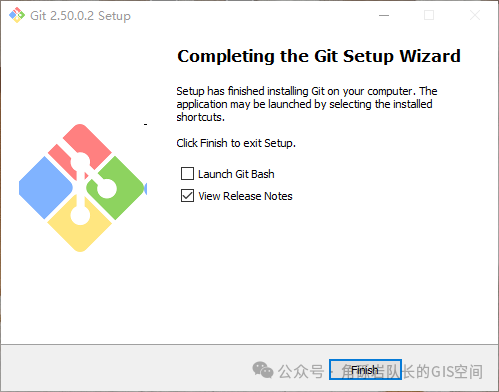Image resolution: width=499 pixels, height=392 pixels.
Task: Click the "Git 2.50.0.2 Setup" title text
Action: (x=80, y=16)
